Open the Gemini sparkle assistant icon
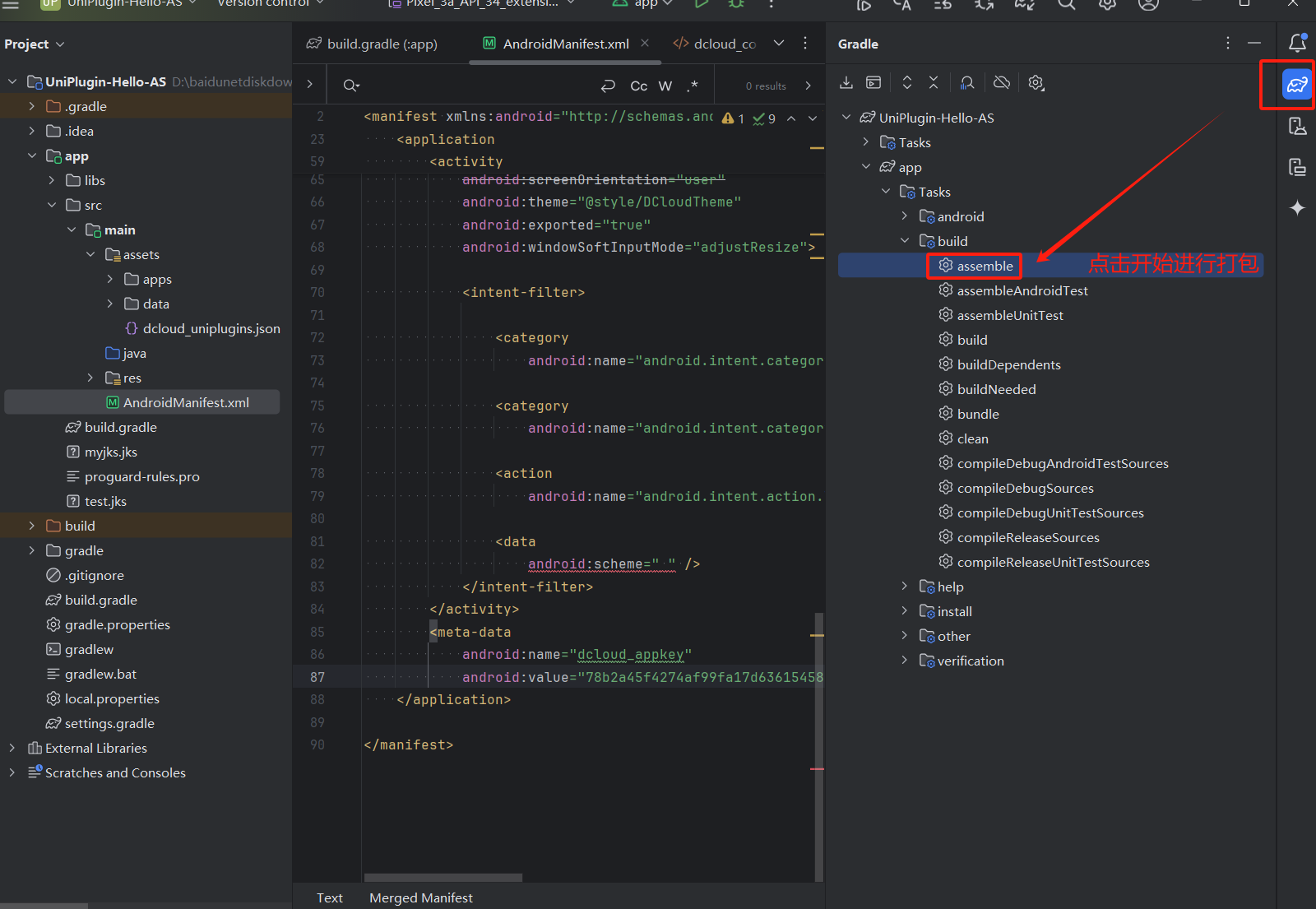This screenshot has height=909, width=1316. point(1297,208)
